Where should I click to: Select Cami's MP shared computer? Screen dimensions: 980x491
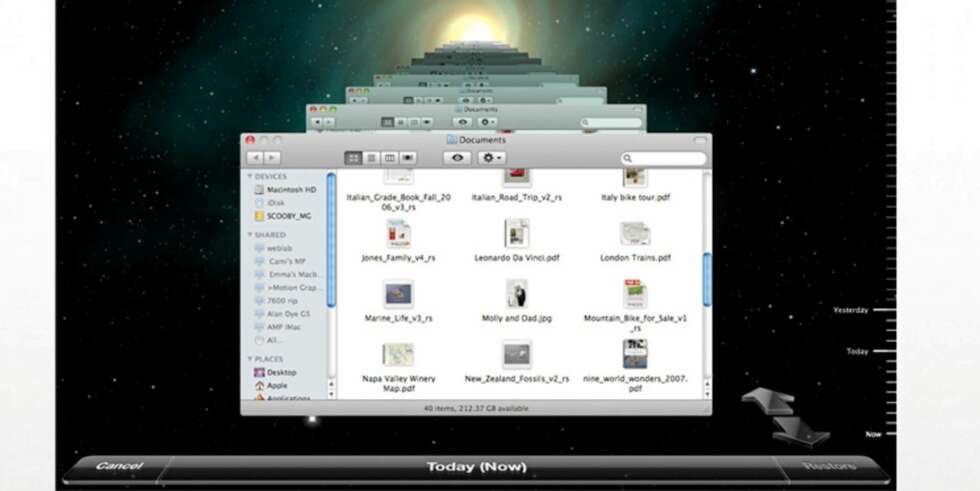click(280, 261)
